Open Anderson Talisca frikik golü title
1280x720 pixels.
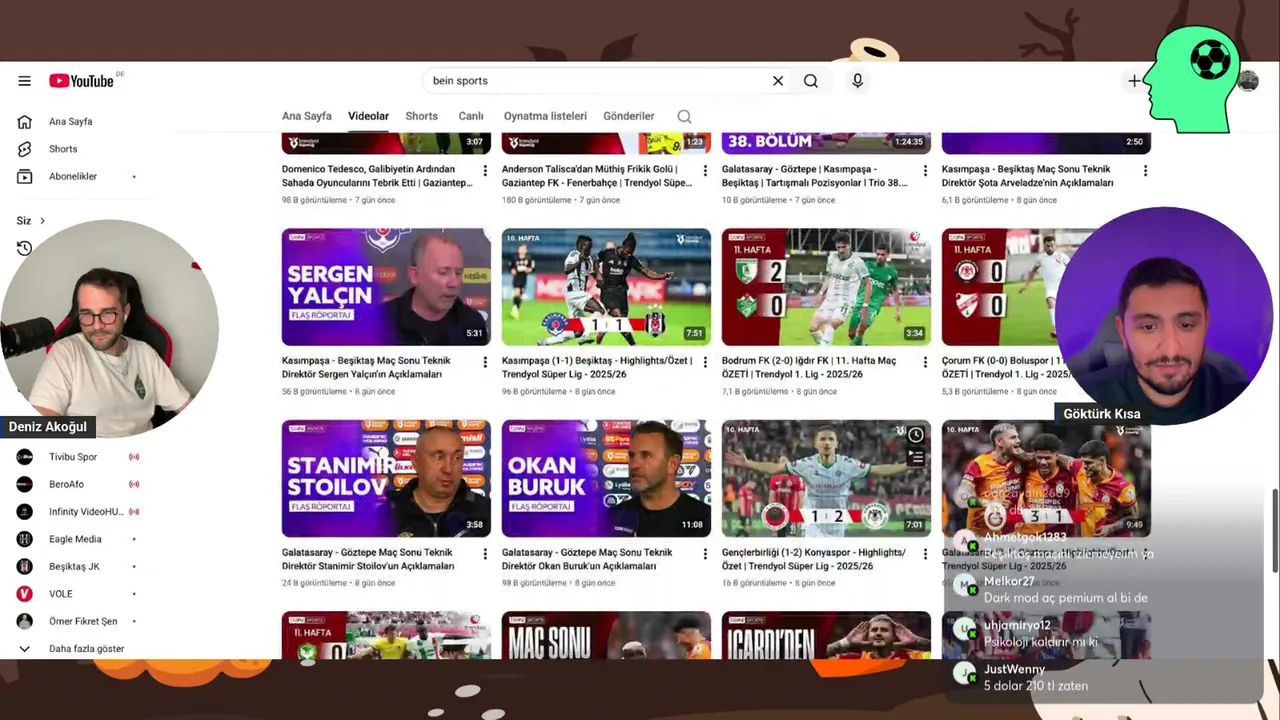pyautogui.click(x=597, y=176)
